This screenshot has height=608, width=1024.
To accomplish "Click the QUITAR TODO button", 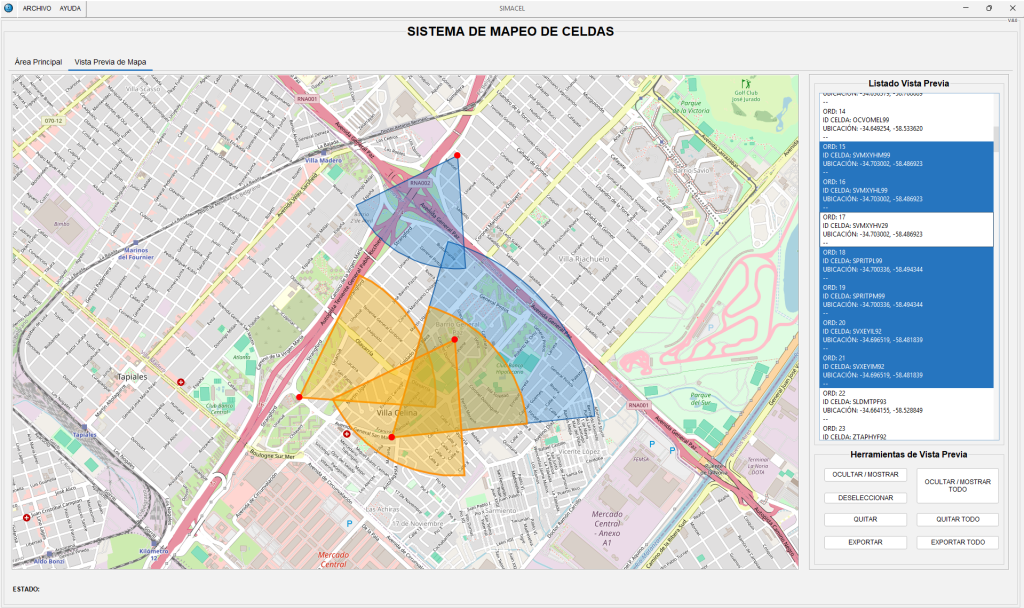I will click(957, 520).
